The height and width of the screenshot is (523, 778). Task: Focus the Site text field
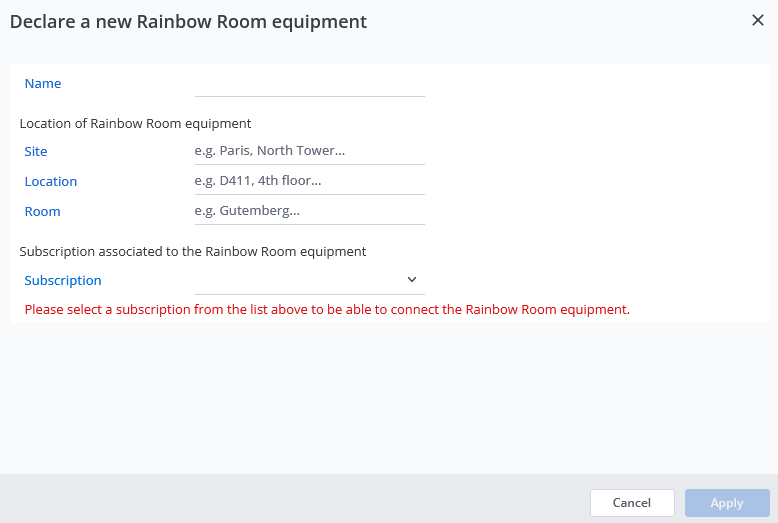click(309, 151)
